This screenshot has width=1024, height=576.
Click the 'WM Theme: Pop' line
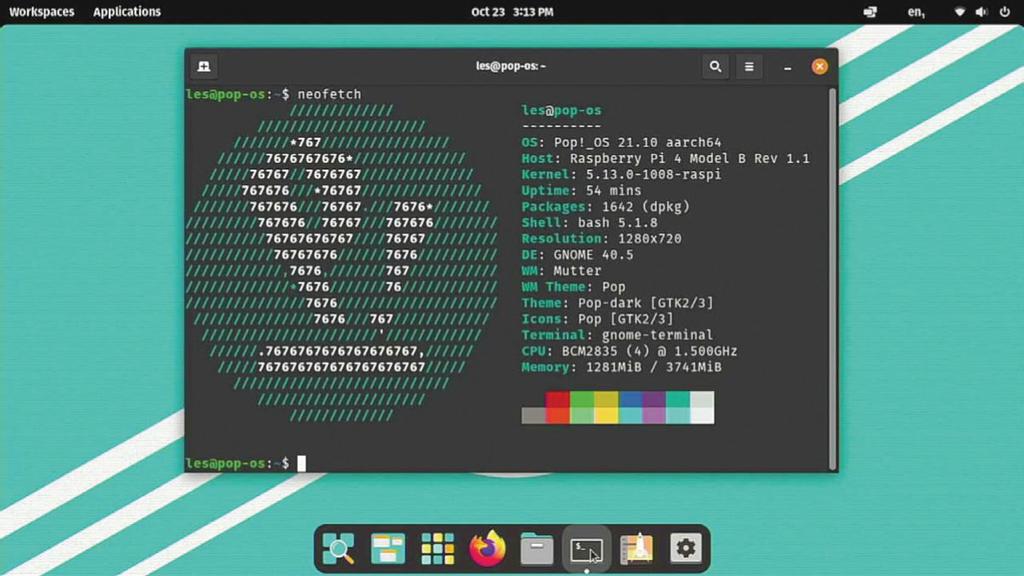(573, 287)
